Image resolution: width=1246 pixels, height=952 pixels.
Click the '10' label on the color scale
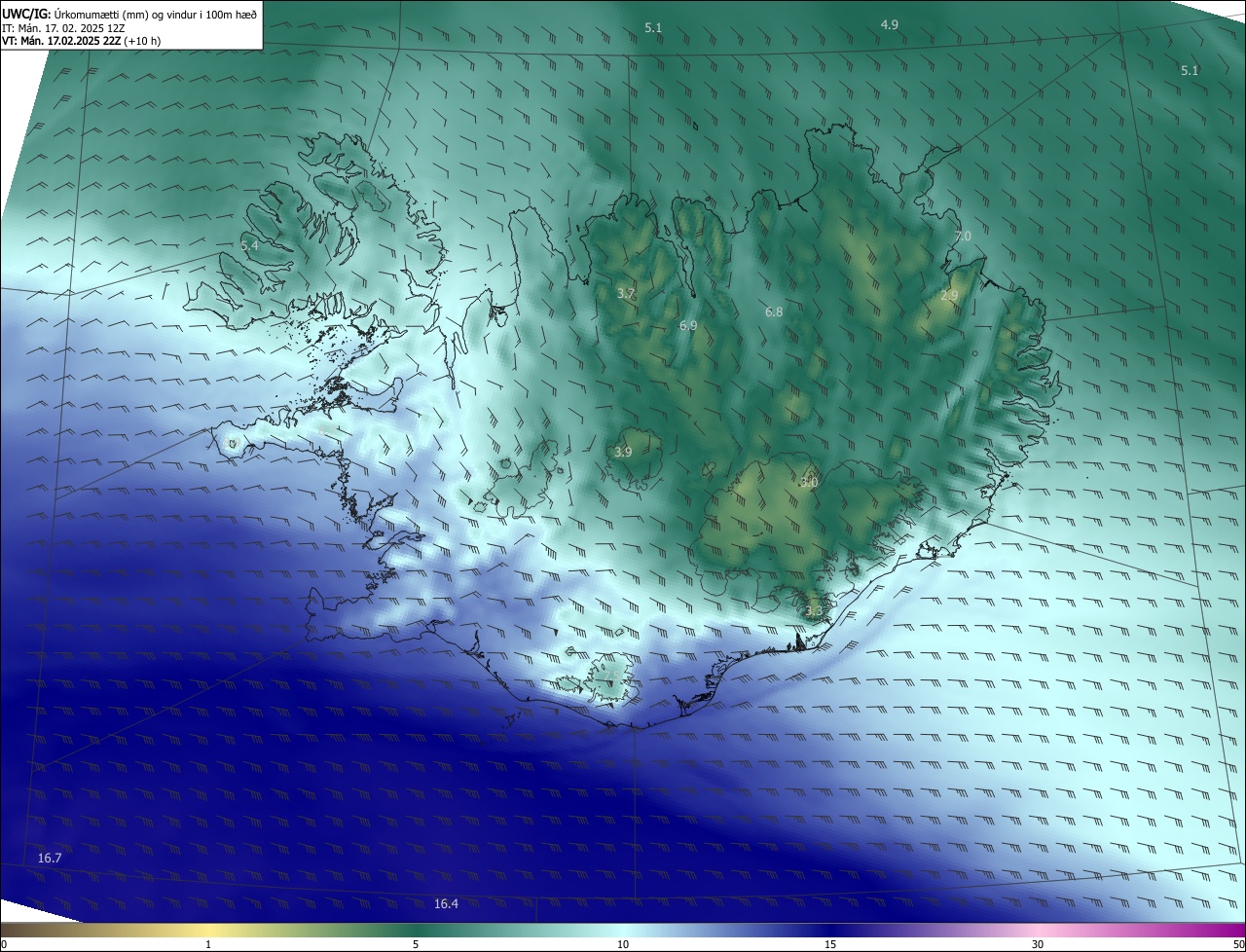pos(623,944)
